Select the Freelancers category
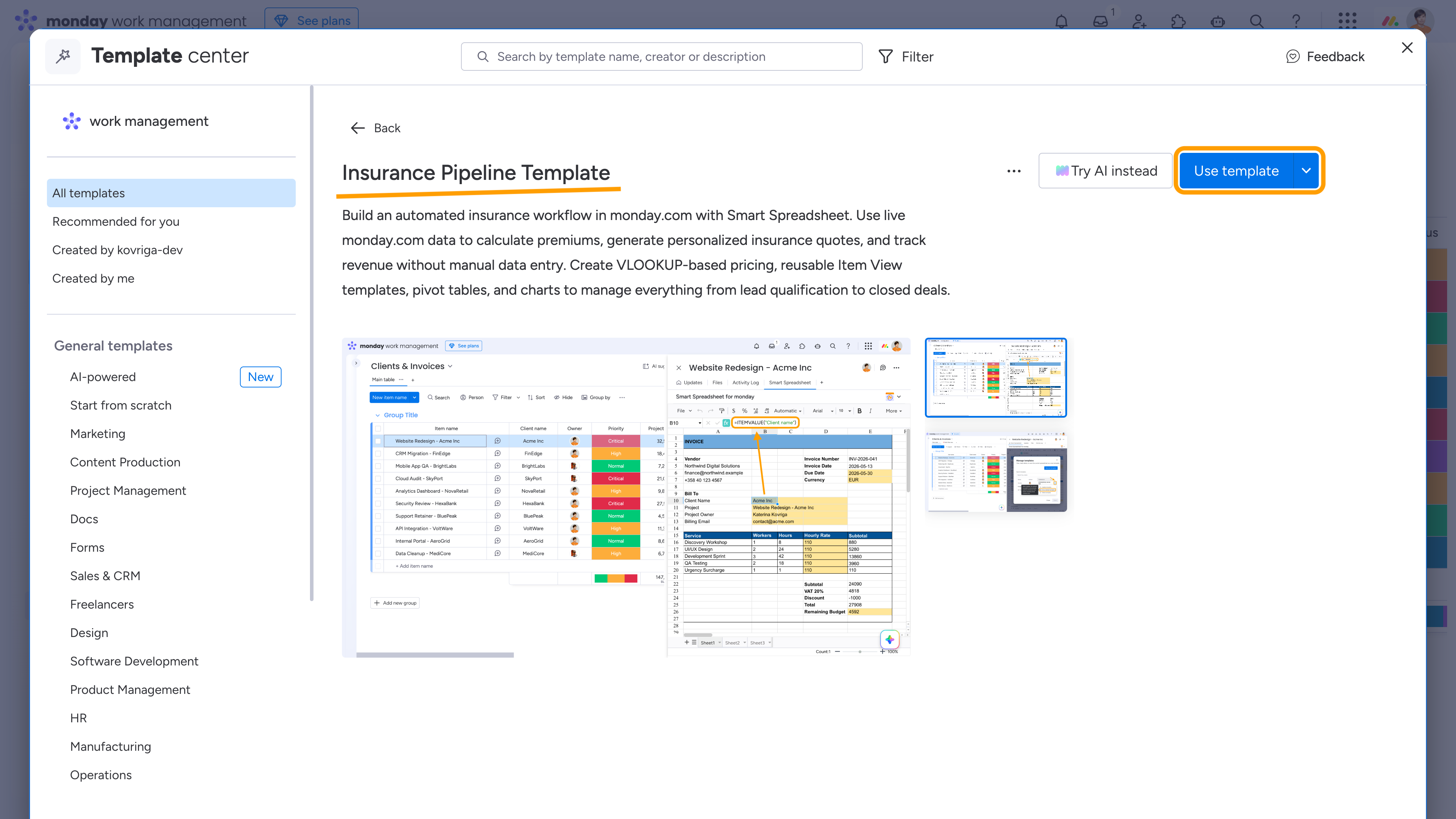Image resolution: width=1456 pixels, height=819 pixels. [102, 604]
